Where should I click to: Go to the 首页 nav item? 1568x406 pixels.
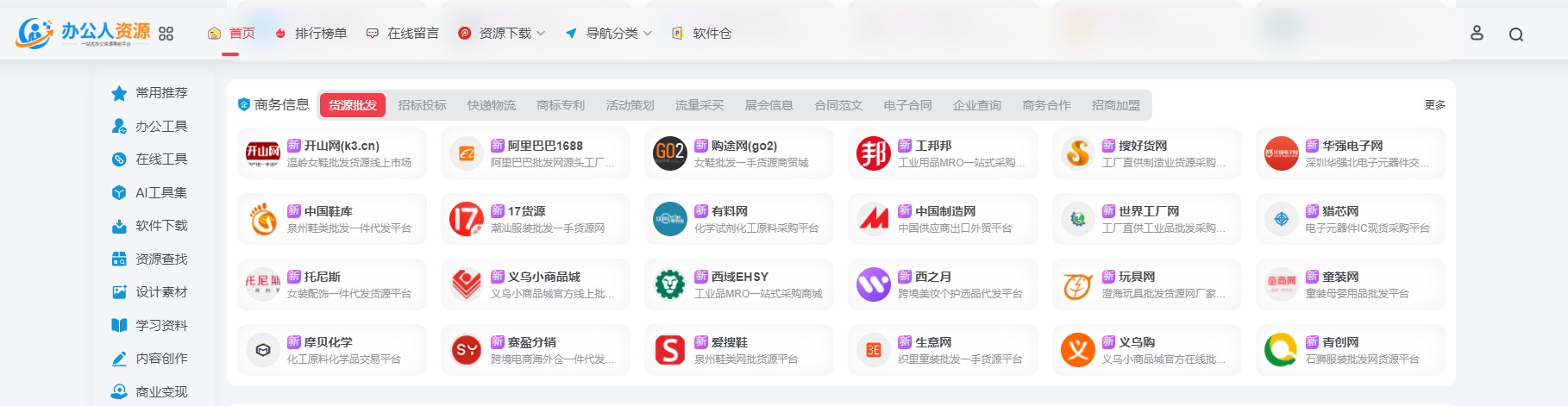click(231, 34)
